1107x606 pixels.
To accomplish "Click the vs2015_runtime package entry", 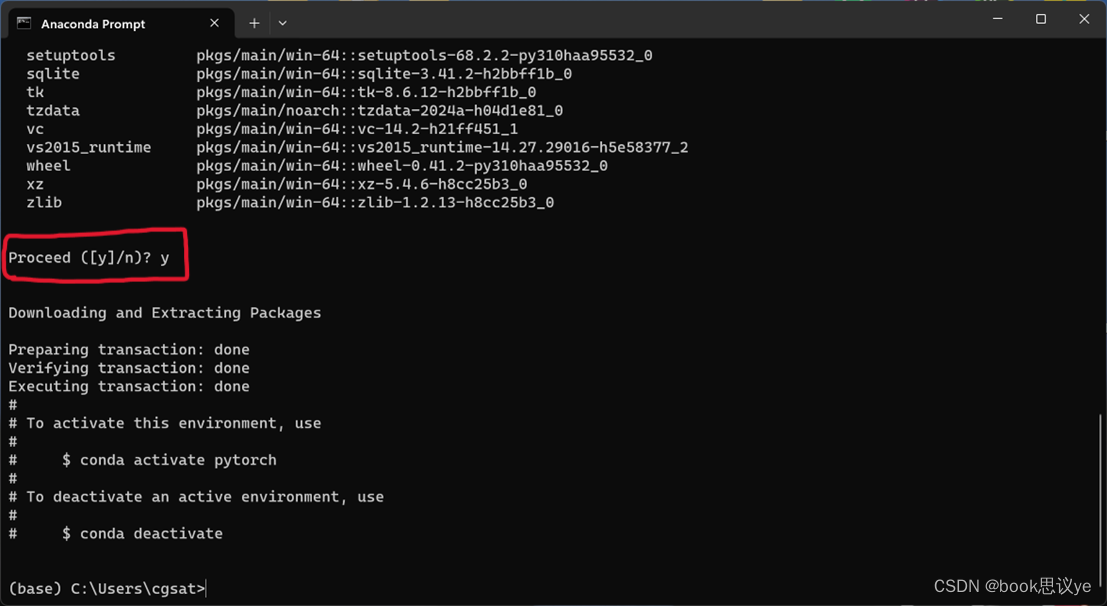I will [x=88, y=147].
